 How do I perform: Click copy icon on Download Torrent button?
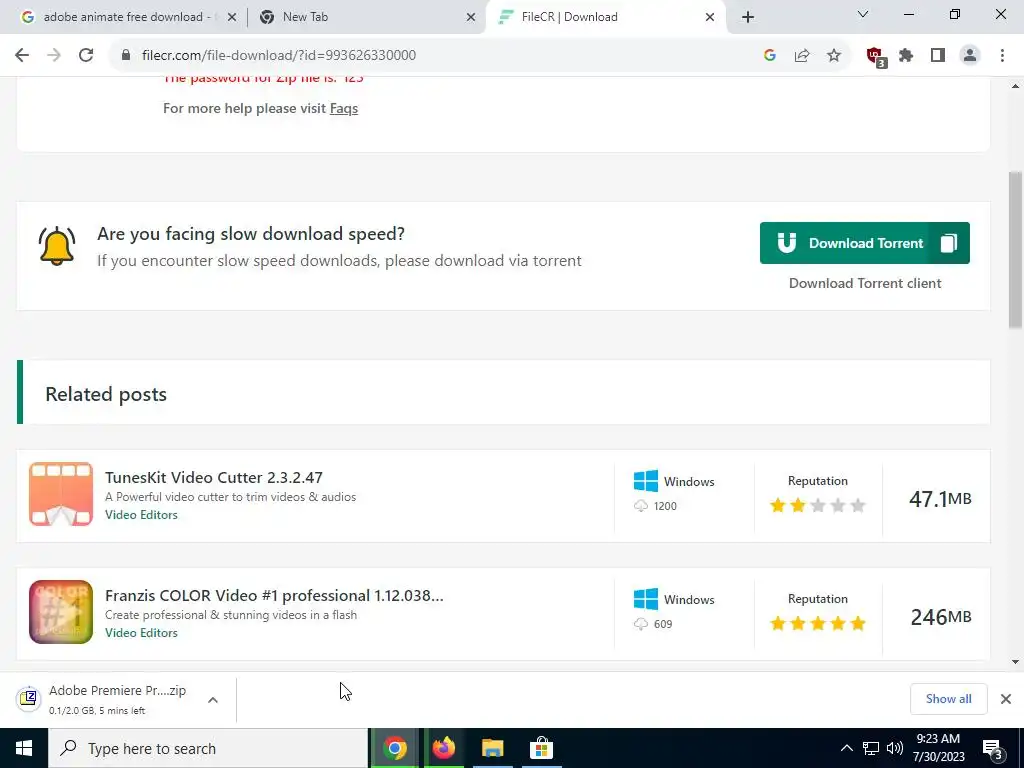[x=949, y=244]
